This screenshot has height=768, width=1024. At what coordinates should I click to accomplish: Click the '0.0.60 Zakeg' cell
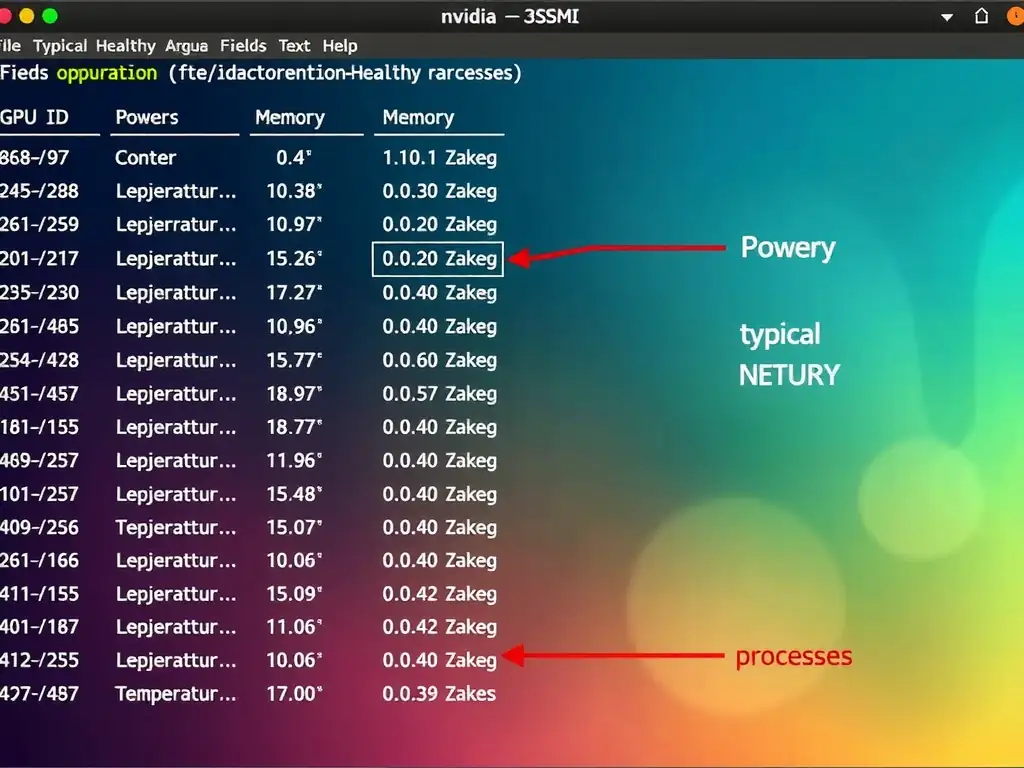point(440,361)
